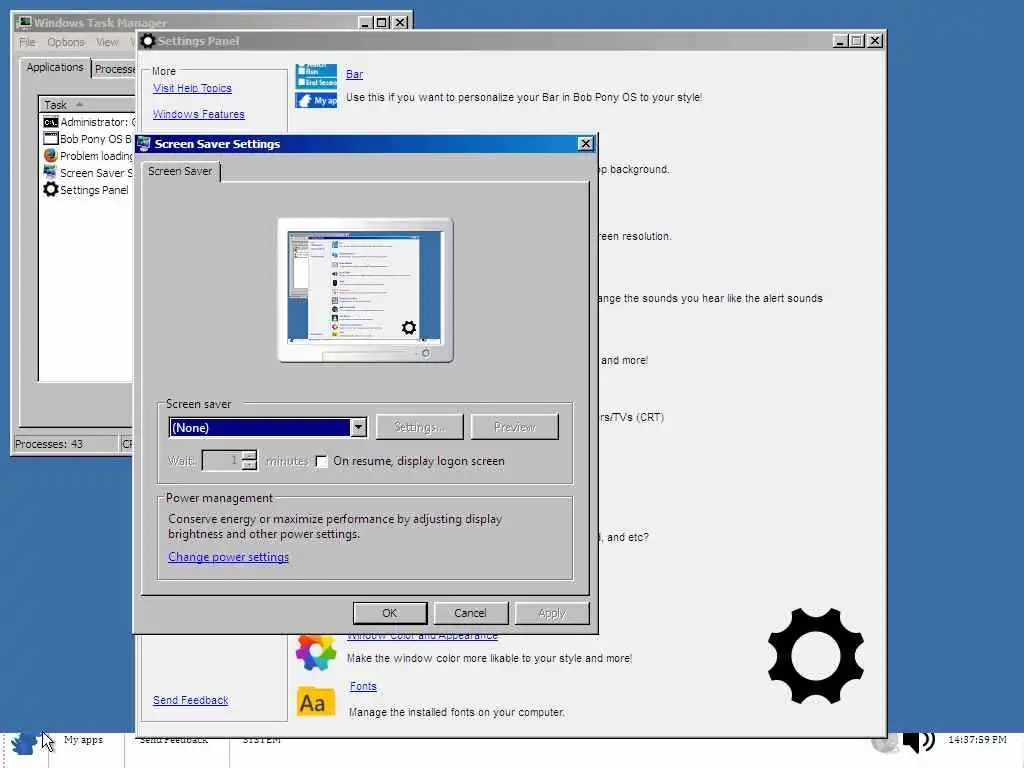Click the Fonts Aa icon
1024x768 pixels.
pyautogui.click(x=315, y=702)
